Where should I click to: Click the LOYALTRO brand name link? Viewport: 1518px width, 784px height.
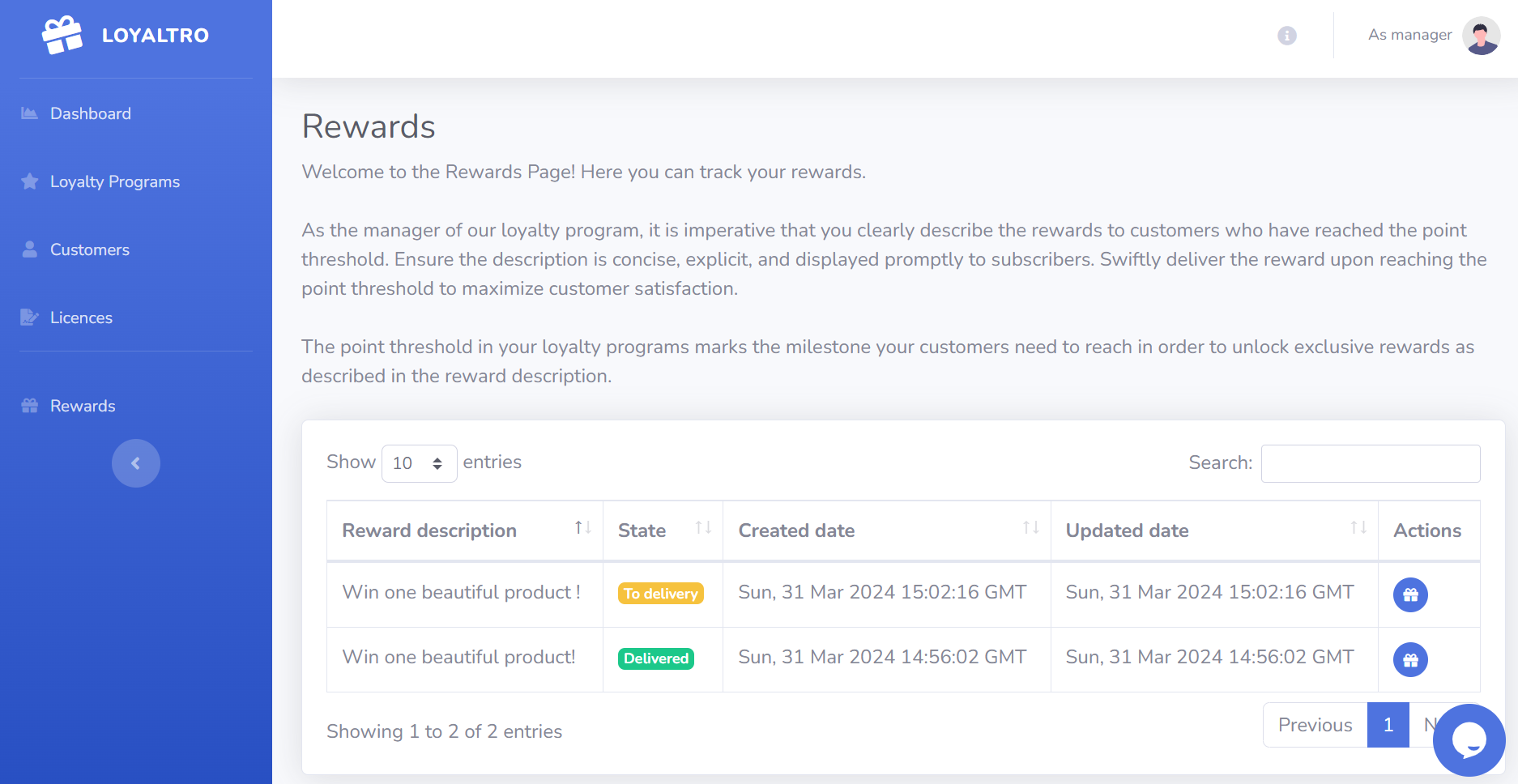pos(156,36)
